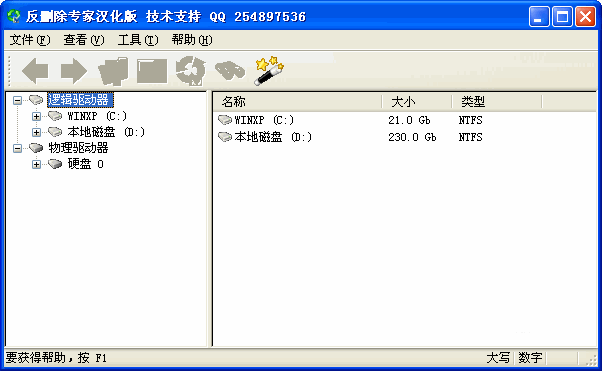This screenshot has height=371, width=602.
Task: Open the 帮助(H) menu
Action: (x=192, y=40)
